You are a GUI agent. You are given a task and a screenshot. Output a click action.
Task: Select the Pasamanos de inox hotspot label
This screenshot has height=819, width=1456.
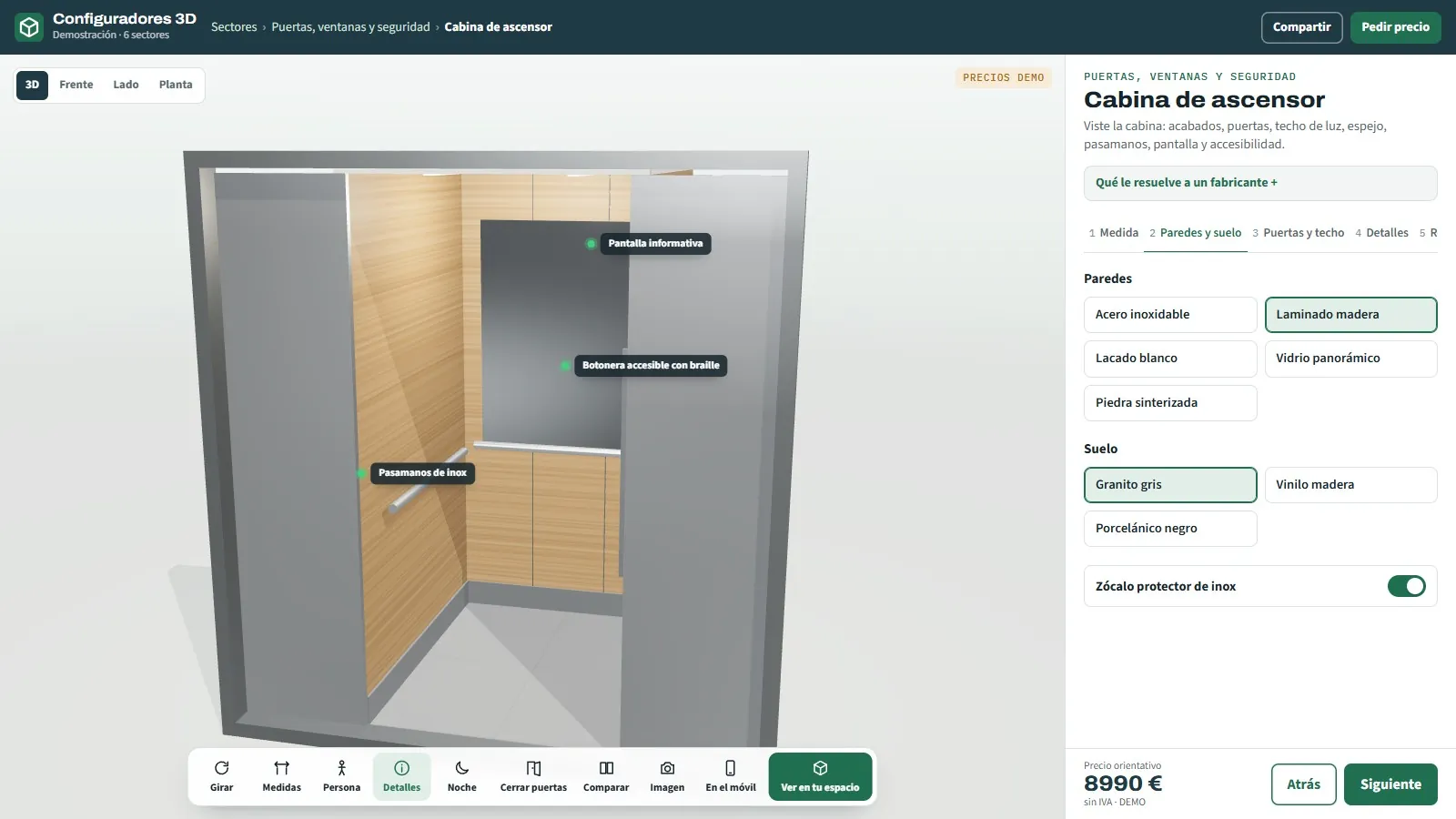tap(422, 473)
